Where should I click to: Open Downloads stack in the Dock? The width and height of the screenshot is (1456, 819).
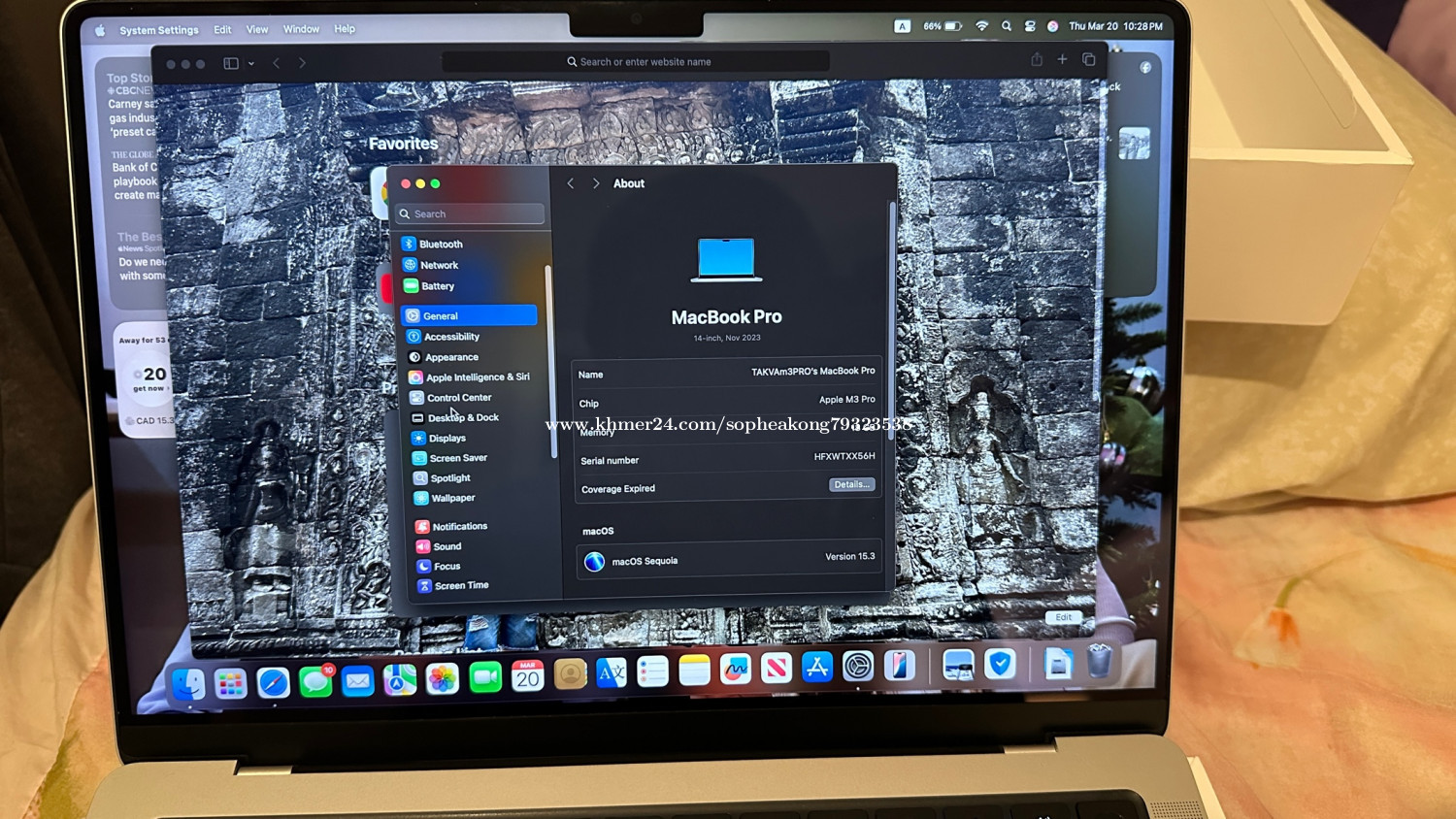click(1058, 663)
